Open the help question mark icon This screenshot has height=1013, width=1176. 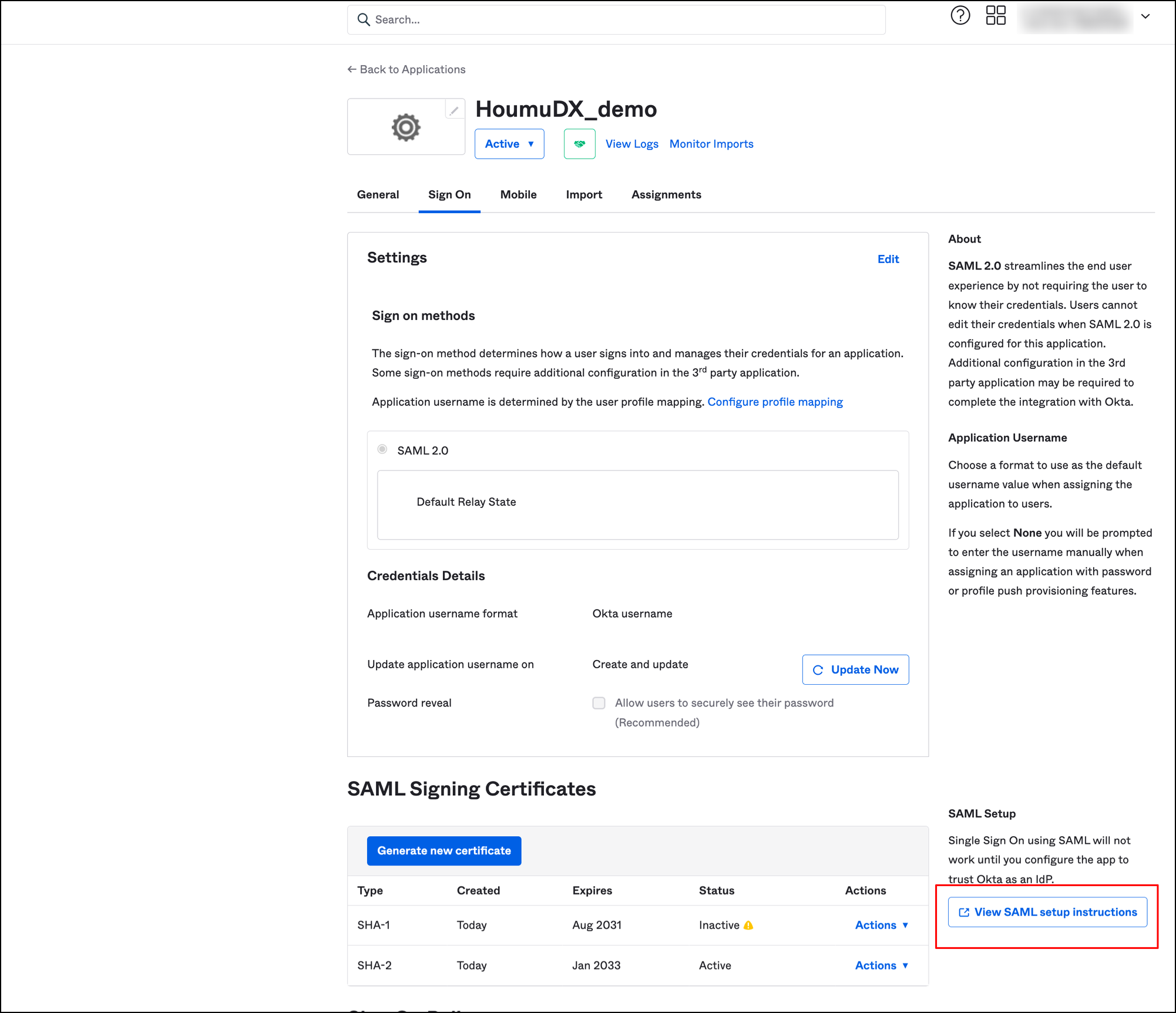(x=960, y=16)
